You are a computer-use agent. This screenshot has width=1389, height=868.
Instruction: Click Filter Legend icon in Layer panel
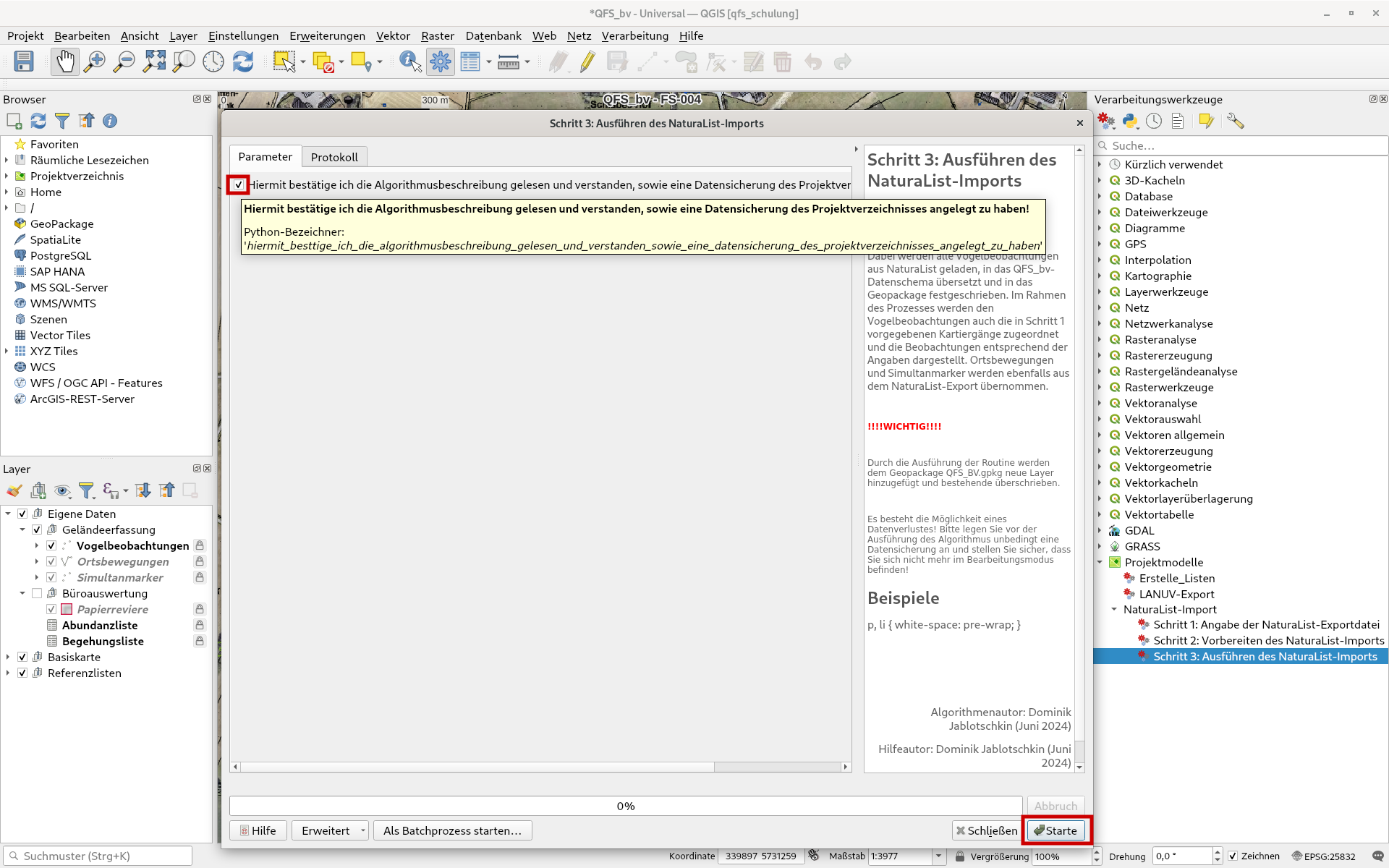[87, 491]
